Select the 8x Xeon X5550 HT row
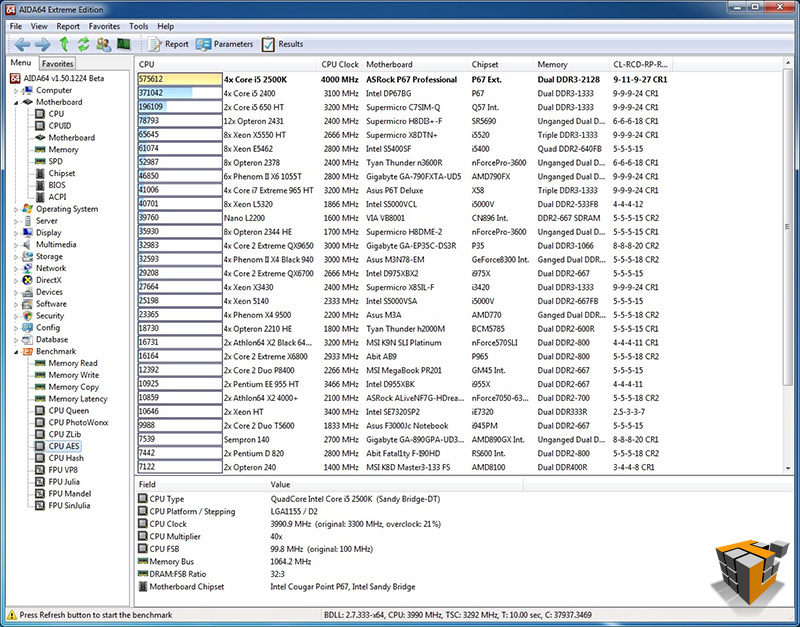 click(x=403, y=135)
